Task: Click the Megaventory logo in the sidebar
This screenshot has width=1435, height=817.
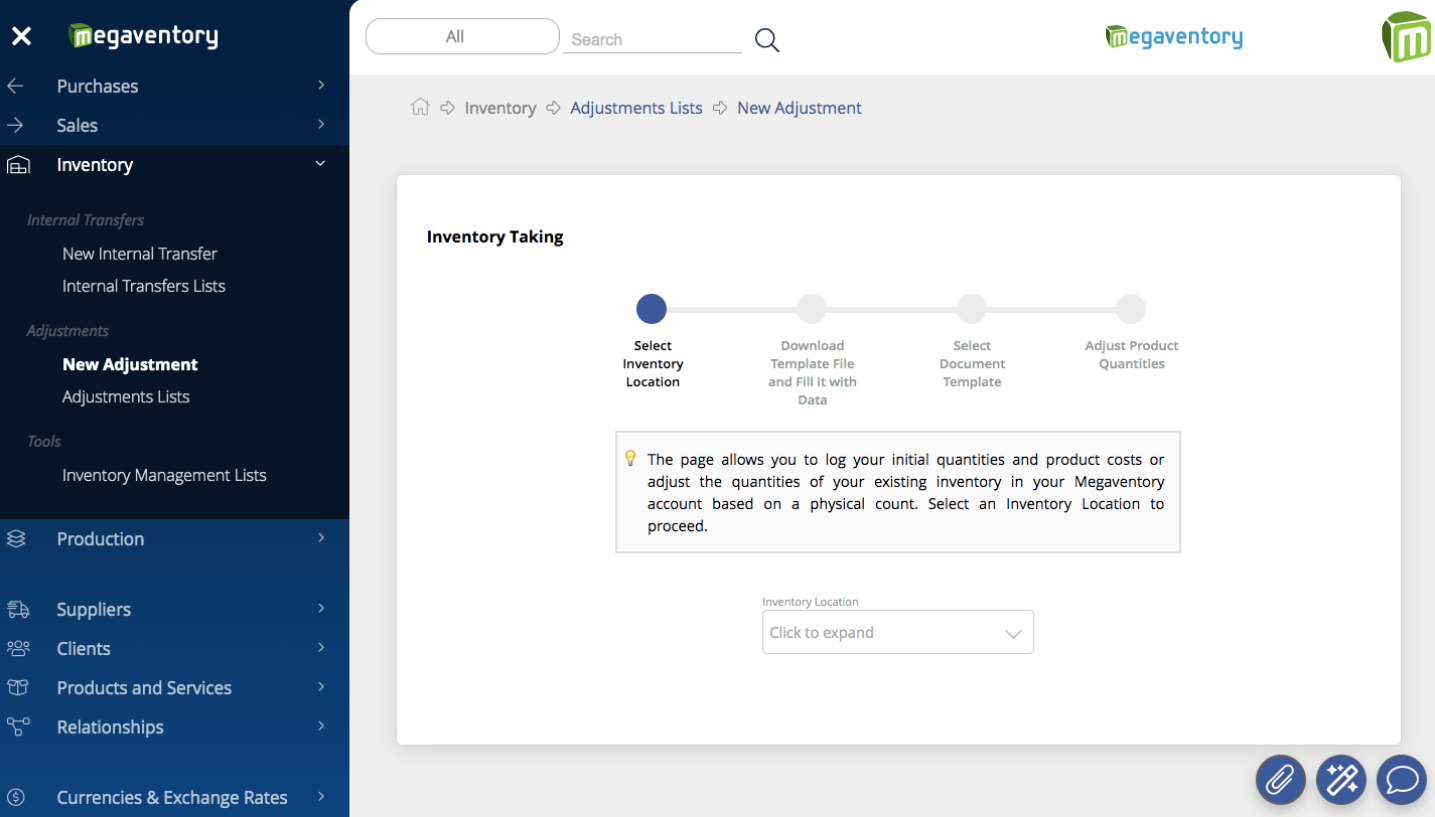Action: tap(143, 37)
